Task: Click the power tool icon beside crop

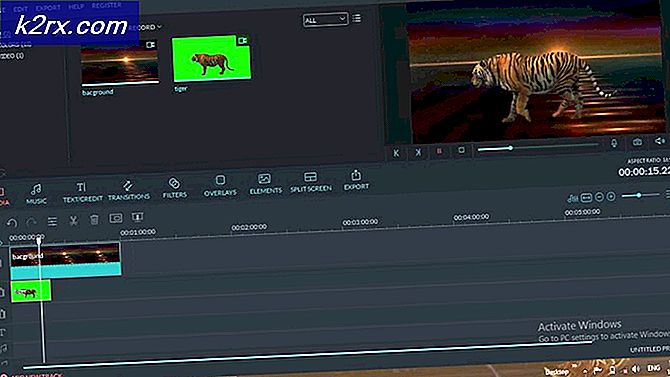Action: coord(137,217)
